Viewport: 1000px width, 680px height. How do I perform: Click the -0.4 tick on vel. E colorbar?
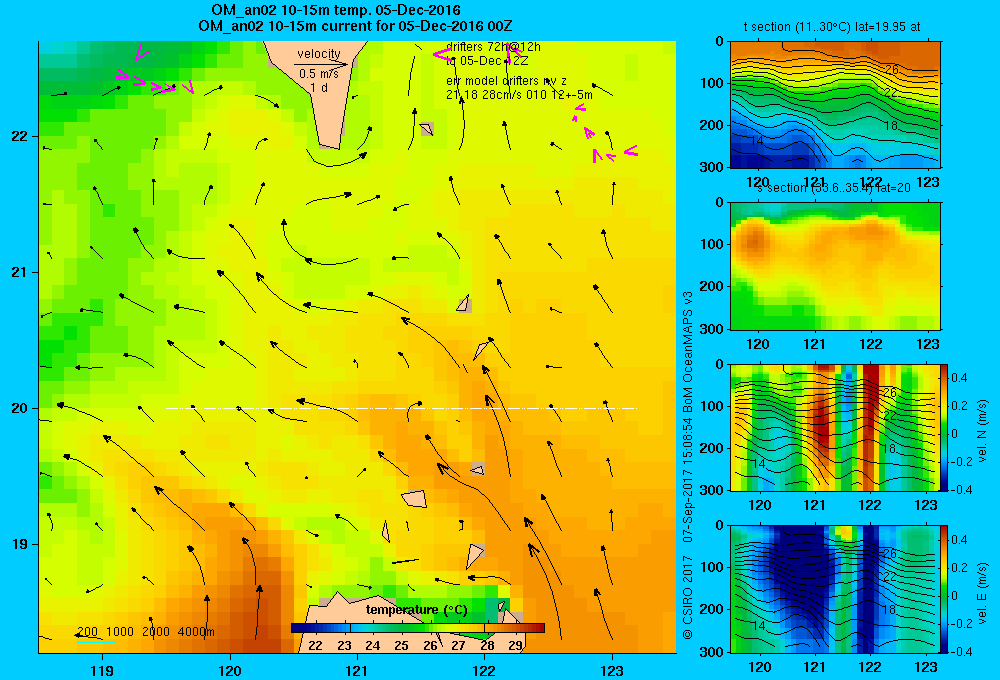click(962, 652)
